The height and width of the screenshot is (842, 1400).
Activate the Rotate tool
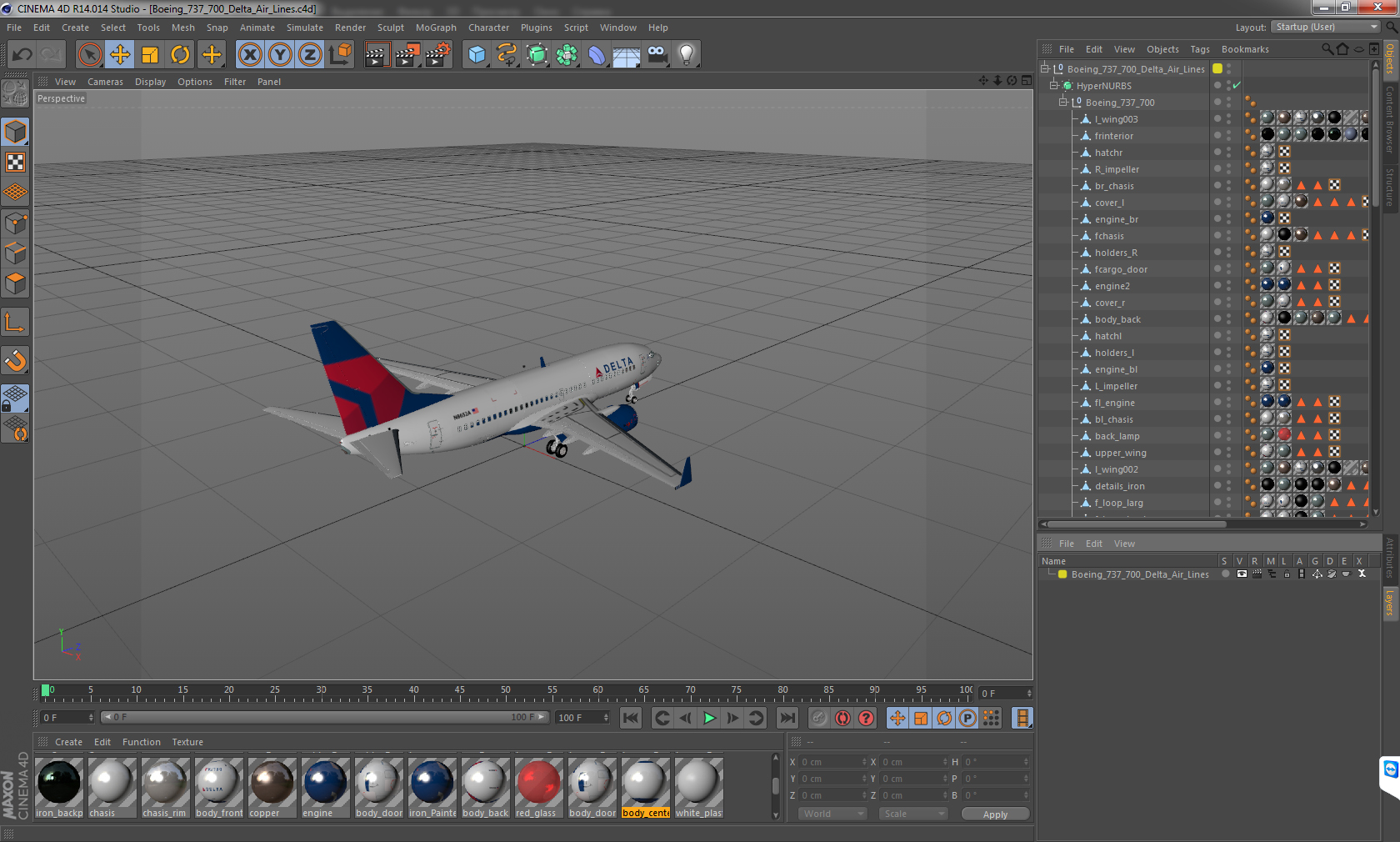coord(180,55)
